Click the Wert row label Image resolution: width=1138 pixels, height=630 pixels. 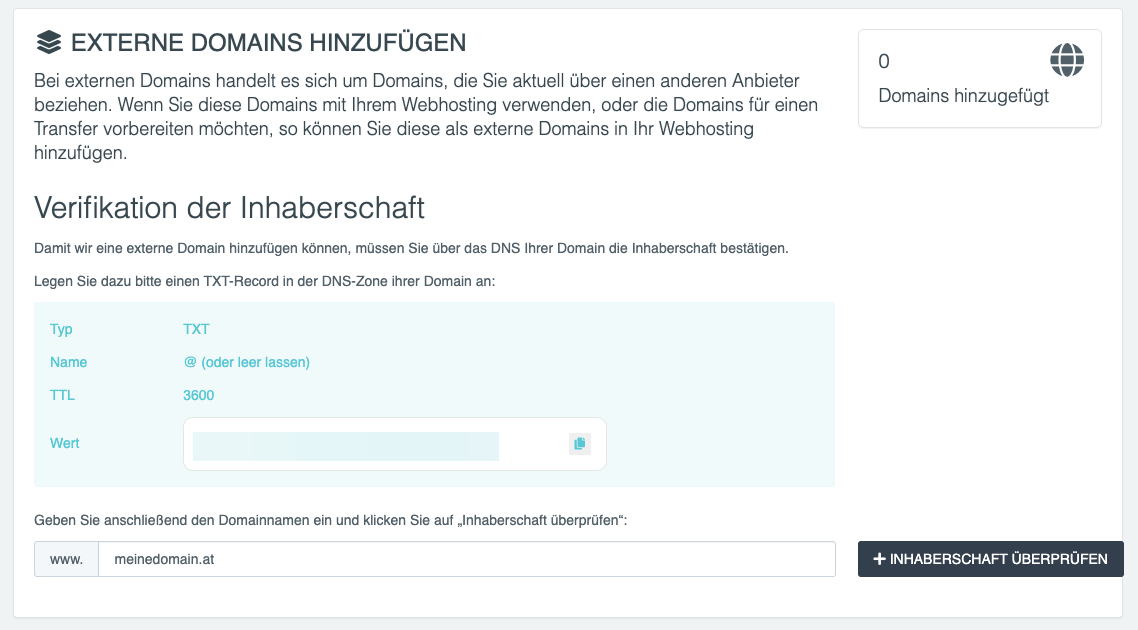pyautogui.click(x=65, y=442)
